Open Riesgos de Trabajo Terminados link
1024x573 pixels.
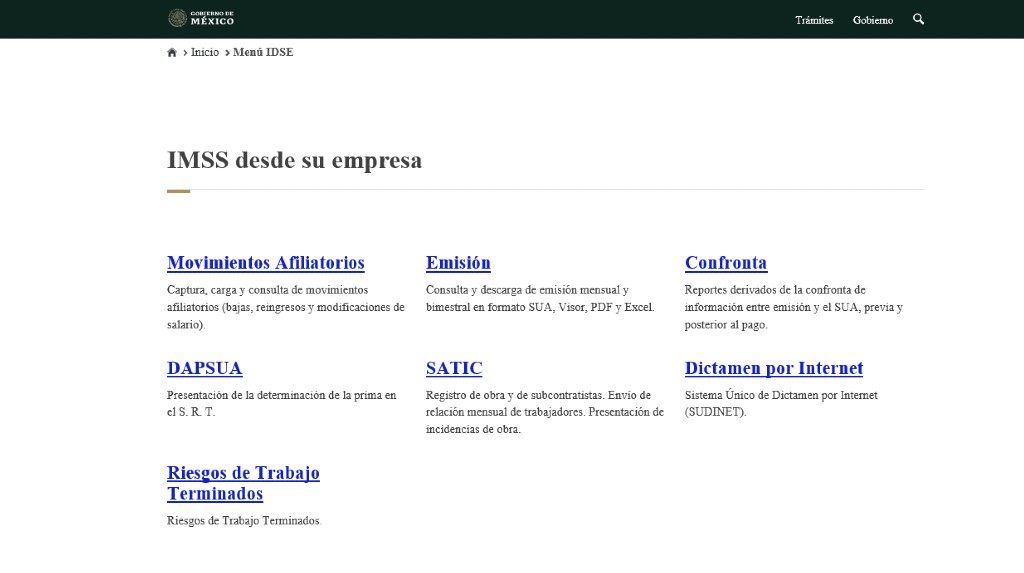point(243,483)
